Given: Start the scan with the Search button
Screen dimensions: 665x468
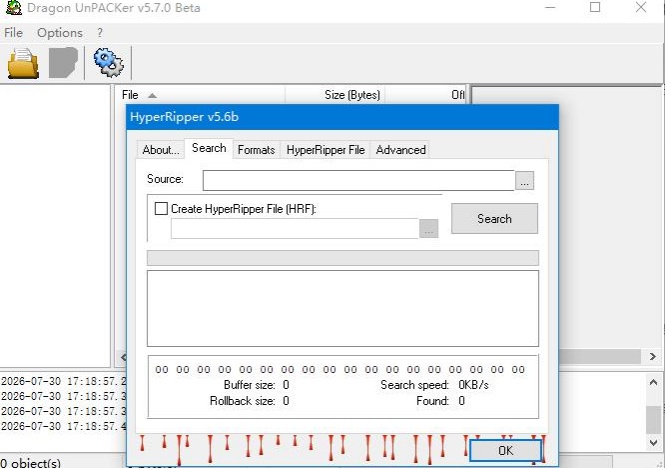Looking at the screenshot, I should click(x=494, y=219).
